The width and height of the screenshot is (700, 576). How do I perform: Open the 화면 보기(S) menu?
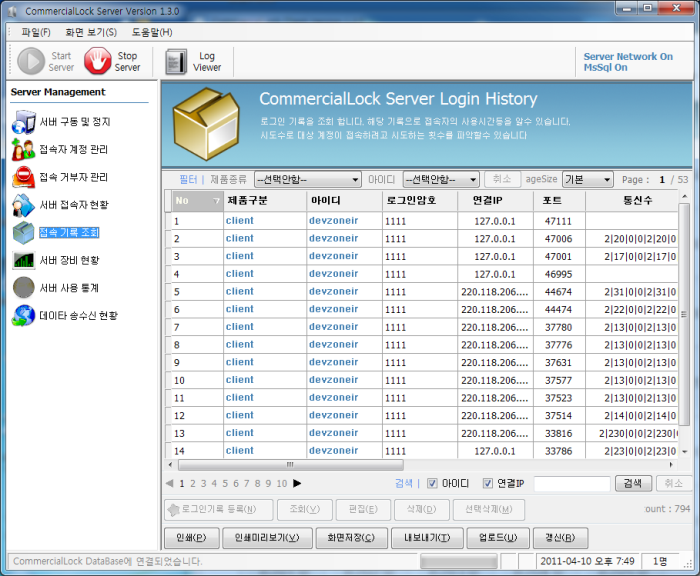coord(91,32)
